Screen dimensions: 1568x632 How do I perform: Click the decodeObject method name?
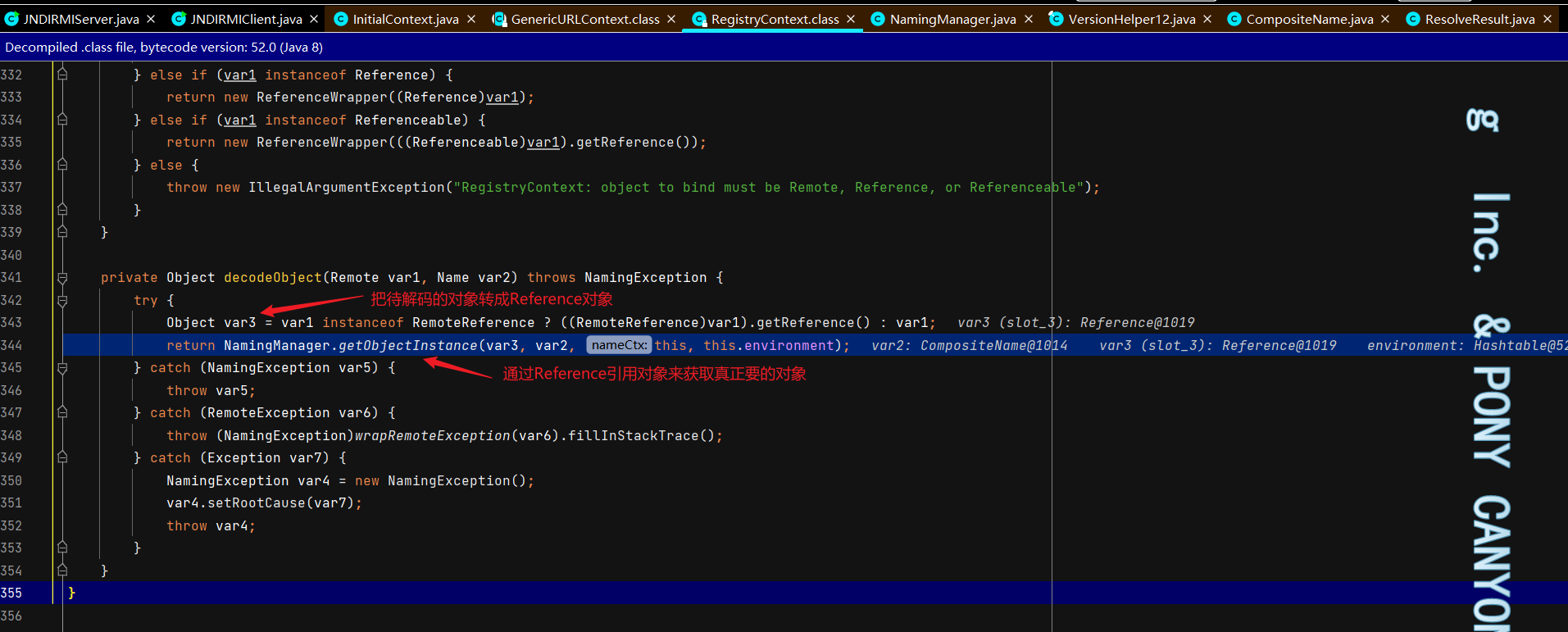(x=273, y=278)
